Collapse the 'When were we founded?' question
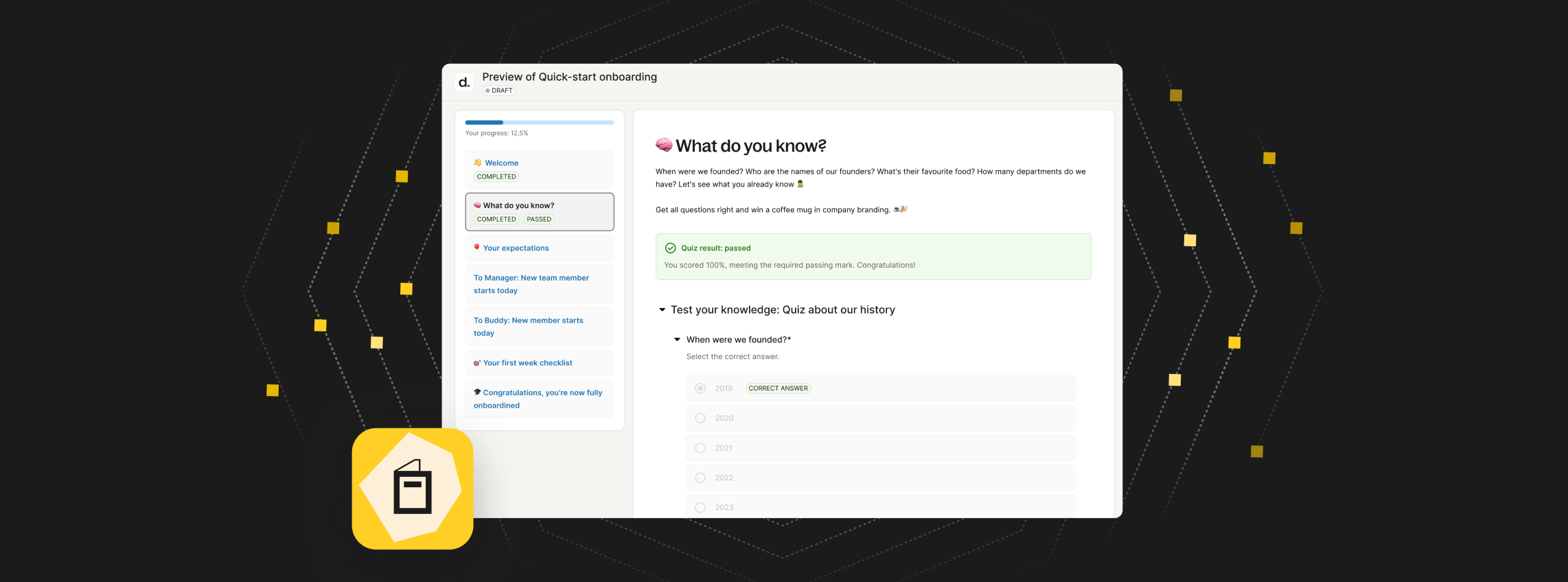Screen dimensions: 1568x582 (677, 340)
